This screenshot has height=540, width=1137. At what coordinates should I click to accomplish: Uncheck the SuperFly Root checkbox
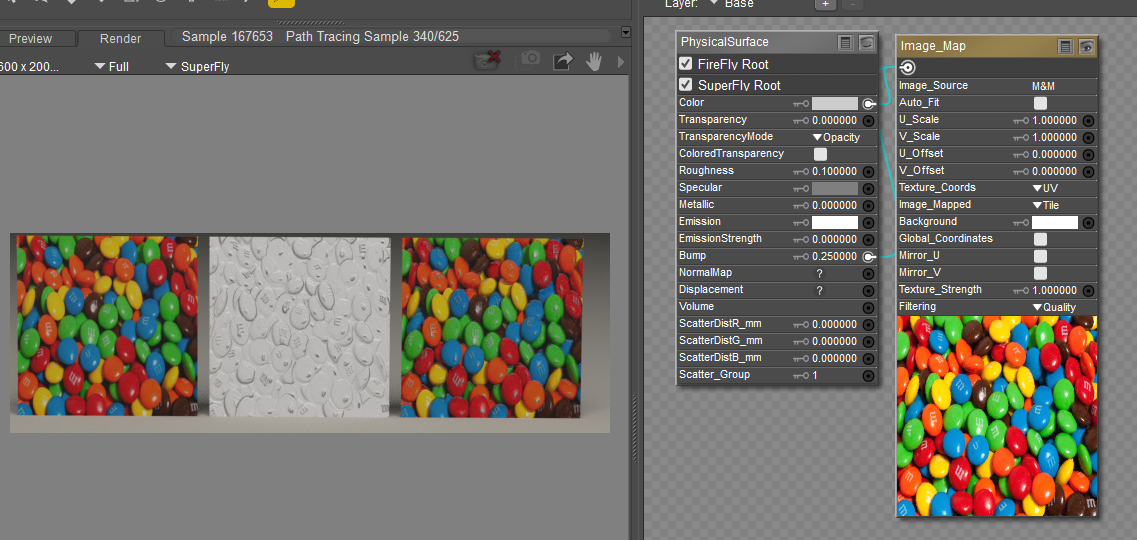tap(686, 85)
